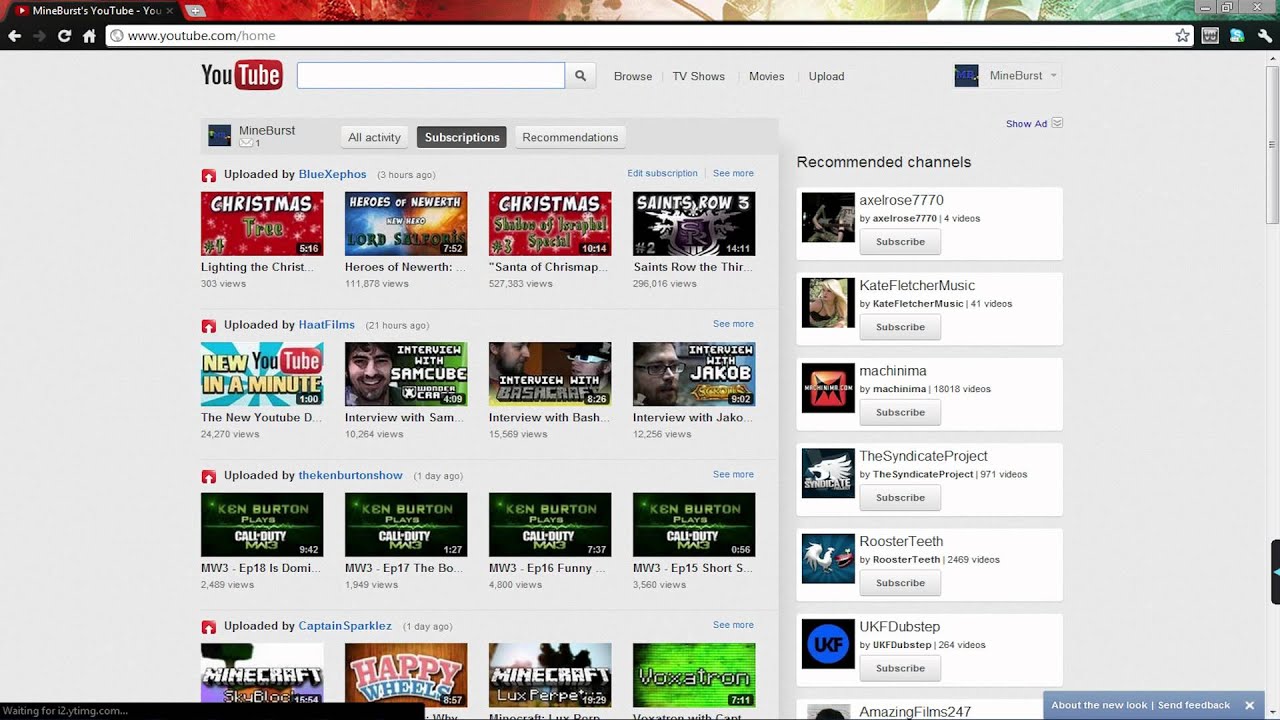1280x720 pixels.
Task: Open Upload in top navigation
Action: tap(826, 76)
